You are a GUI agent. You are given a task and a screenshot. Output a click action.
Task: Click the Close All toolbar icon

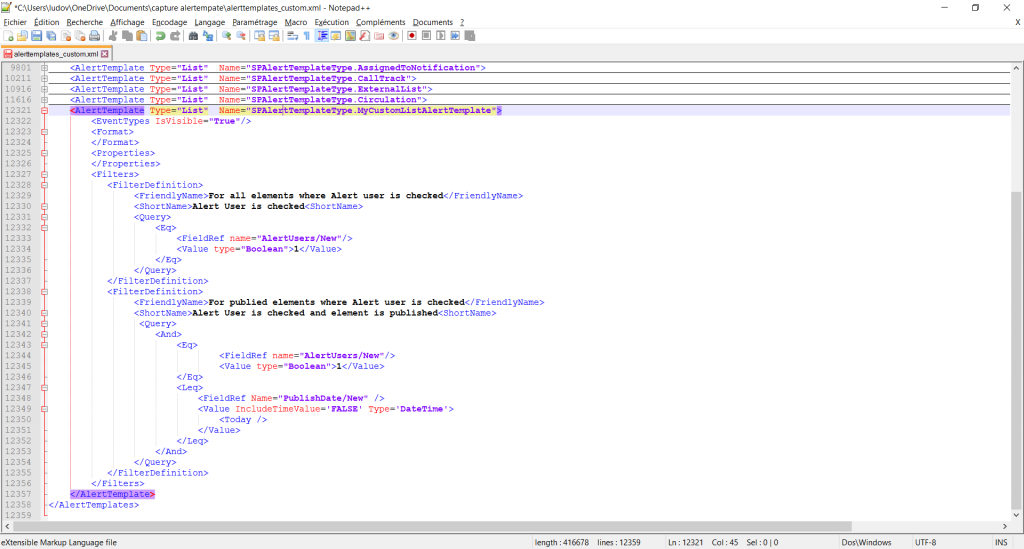point(80,36)
